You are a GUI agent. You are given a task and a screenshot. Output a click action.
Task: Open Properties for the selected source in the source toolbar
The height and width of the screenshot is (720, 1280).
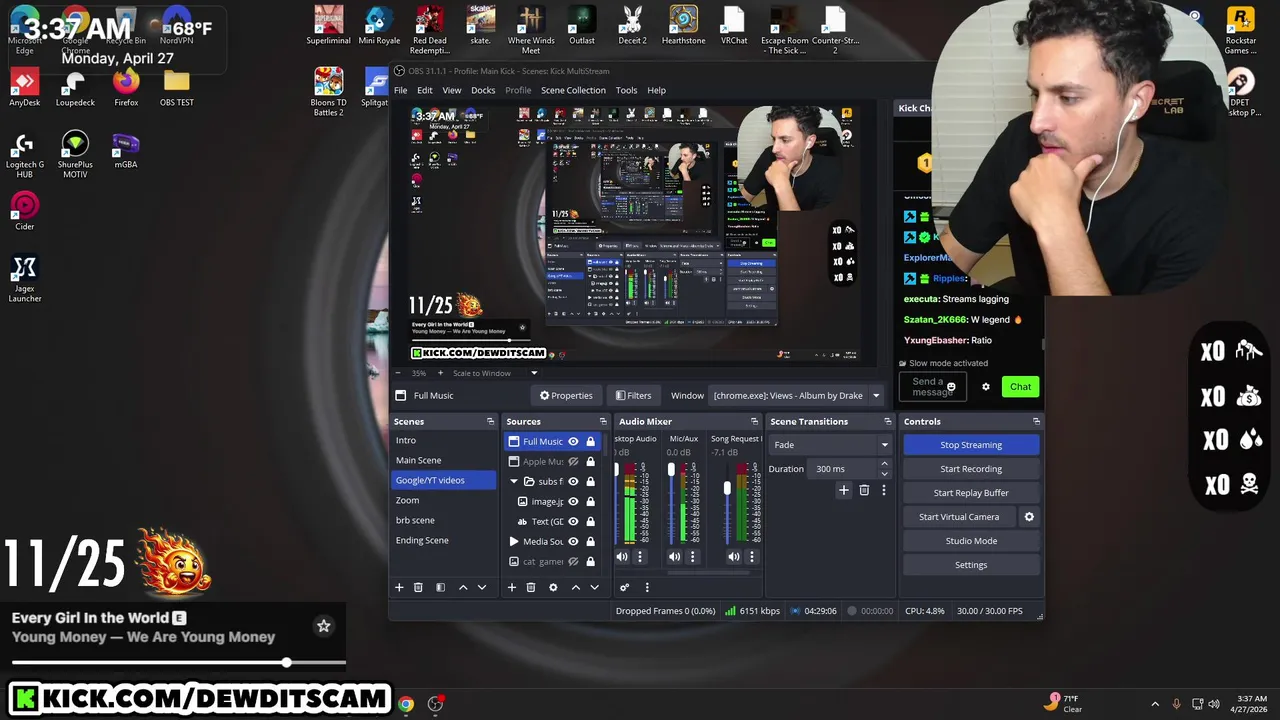point(566,395)
